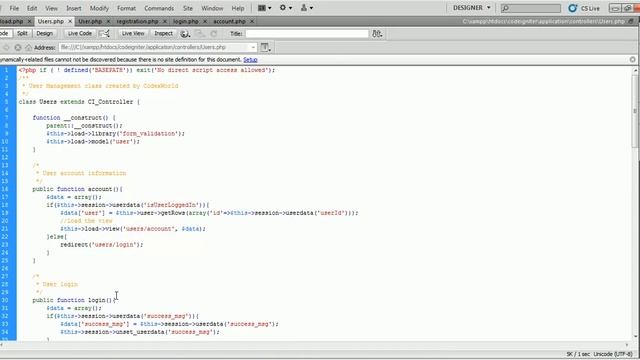
Task: Click the file path text in the tab bar
Action: click(x=543, y=21)
